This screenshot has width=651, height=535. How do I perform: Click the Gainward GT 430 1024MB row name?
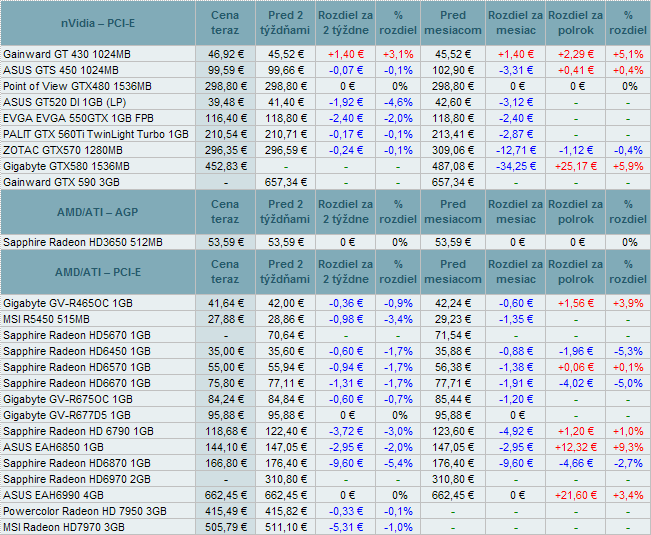coord(67,54)
